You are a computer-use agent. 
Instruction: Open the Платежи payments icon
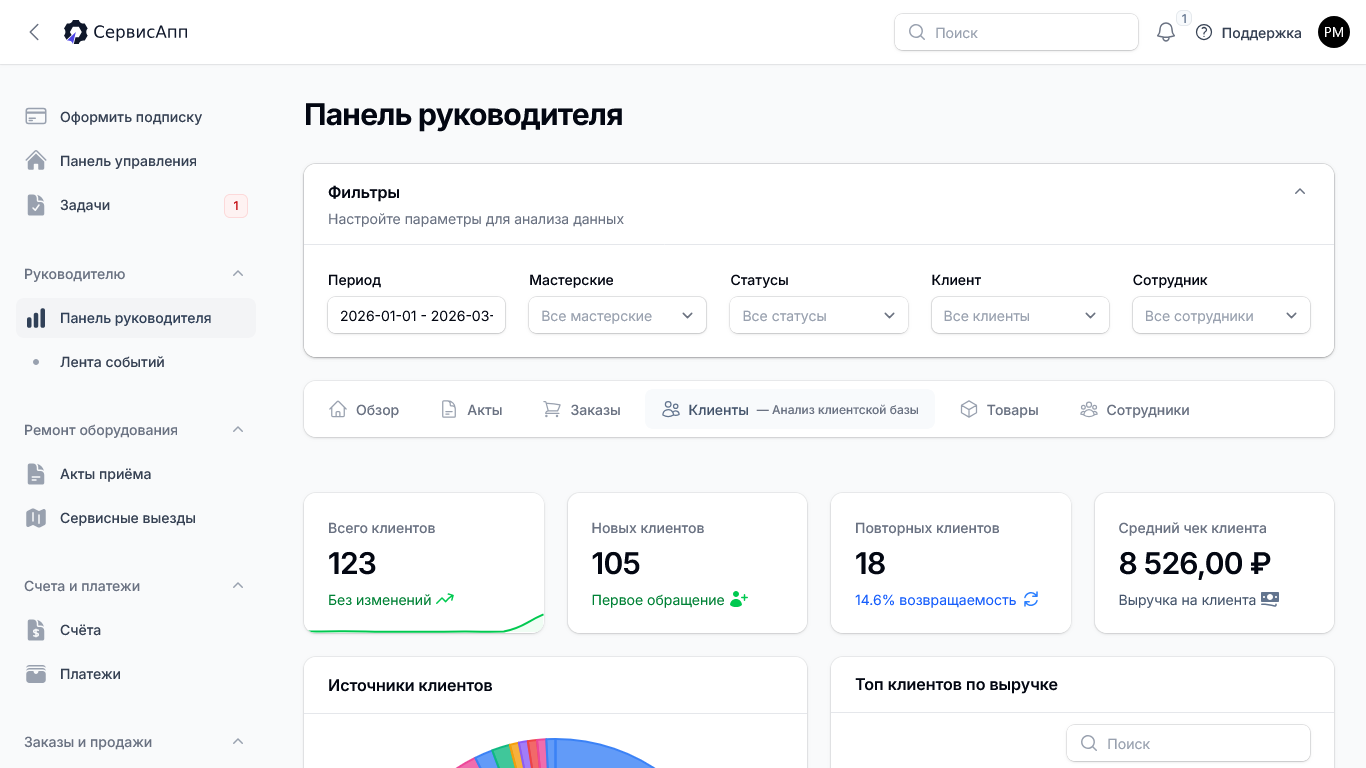(x=35, y=673)
